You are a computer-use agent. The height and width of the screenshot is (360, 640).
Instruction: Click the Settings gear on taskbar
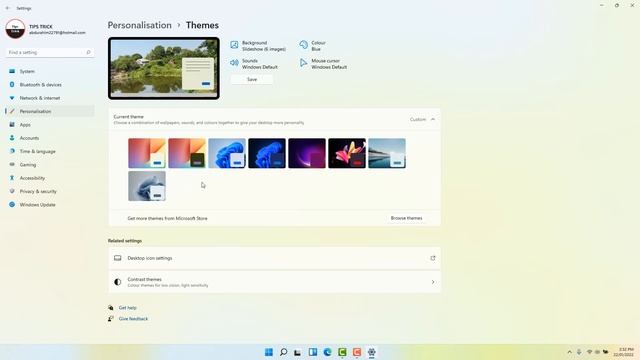pyautogui.click(x=371, y=352)
